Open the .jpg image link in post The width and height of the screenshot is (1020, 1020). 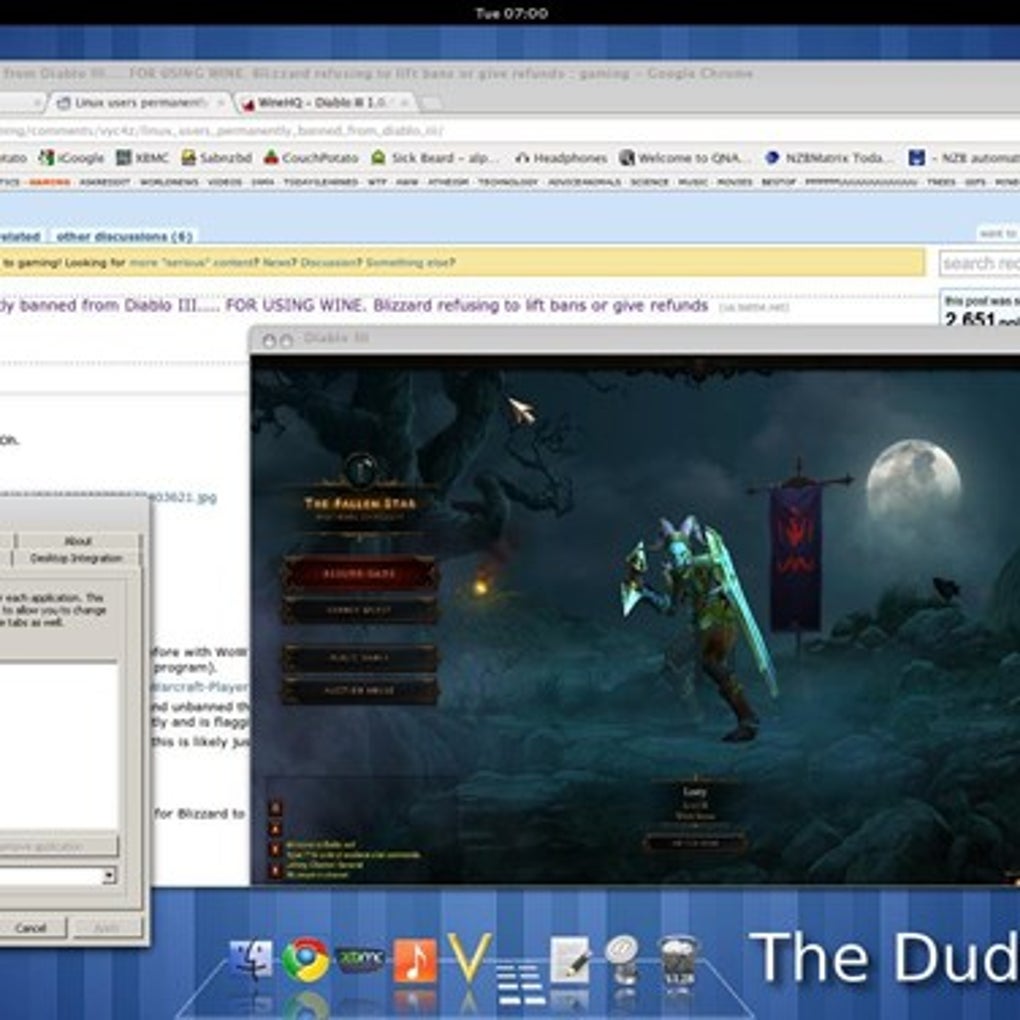183,497
